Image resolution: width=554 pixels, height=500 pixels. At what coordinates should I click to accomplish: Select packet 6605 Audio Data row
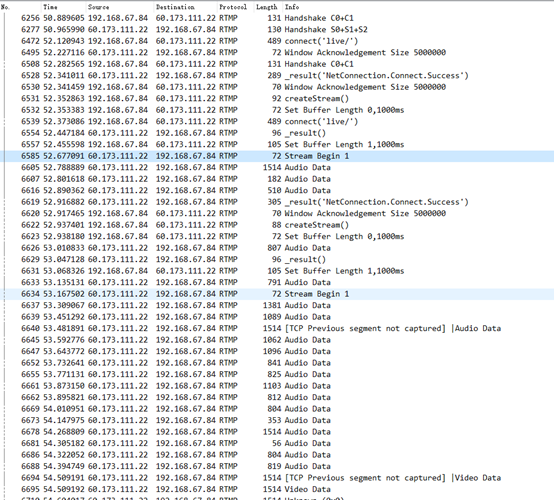point(277,167)
